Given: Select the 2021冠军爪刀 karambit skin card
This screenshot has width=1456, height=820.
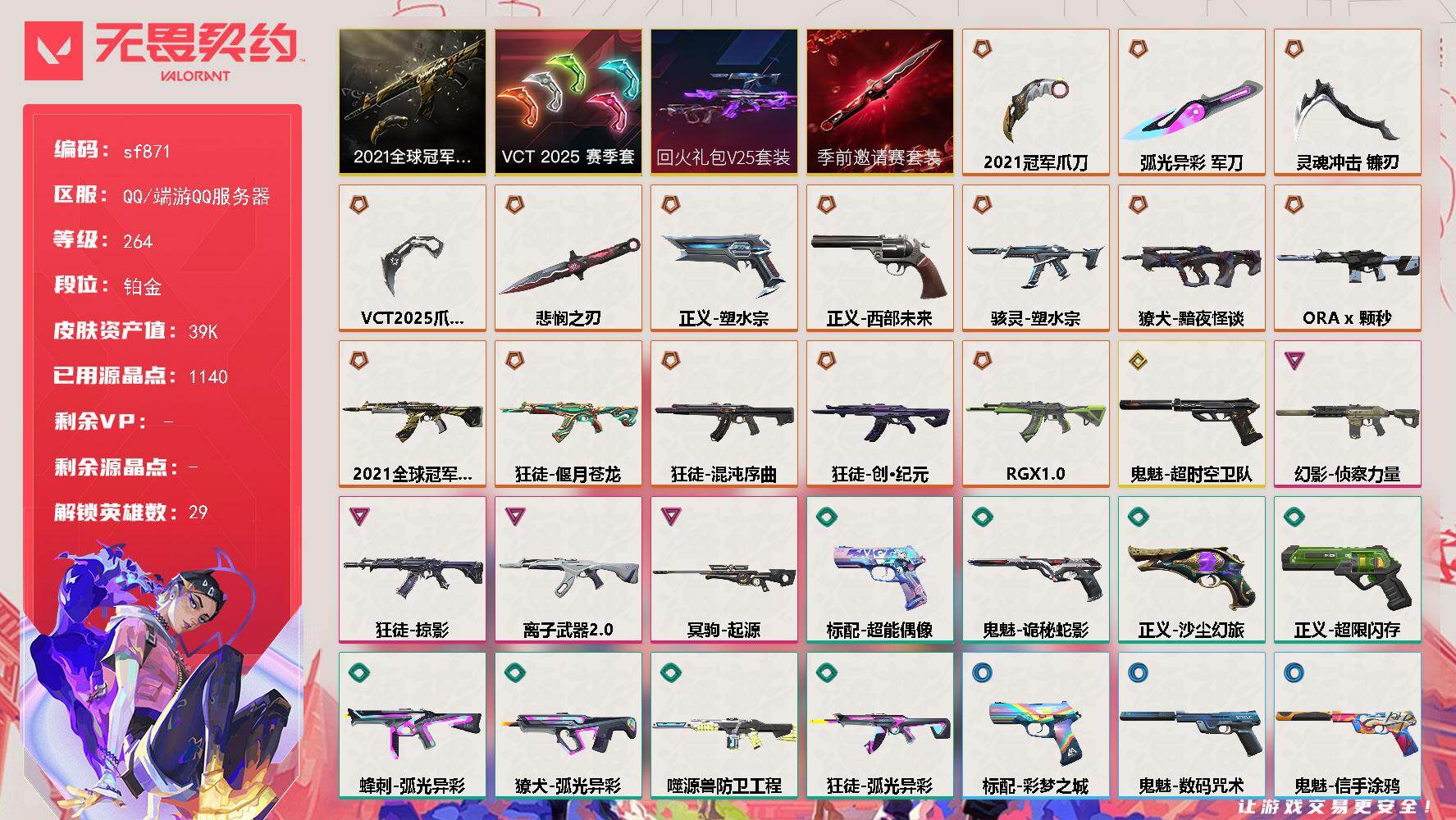Looking at the screenshot, I should click(1035, 102).
